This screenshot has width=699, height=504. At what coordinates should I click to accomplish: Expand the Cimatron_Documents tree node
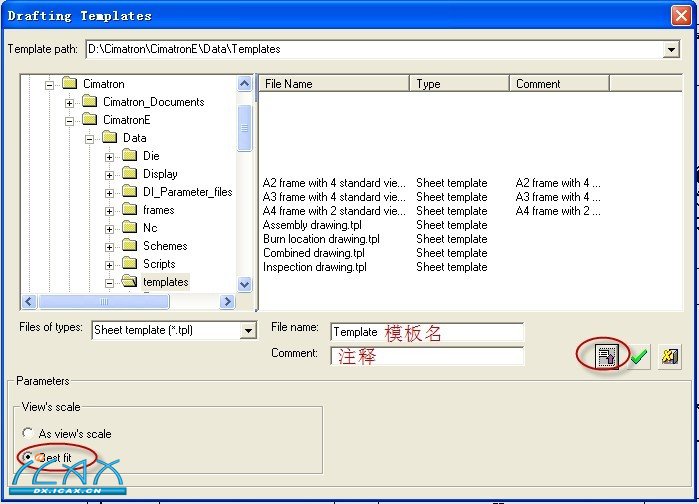tap(70, 103)
